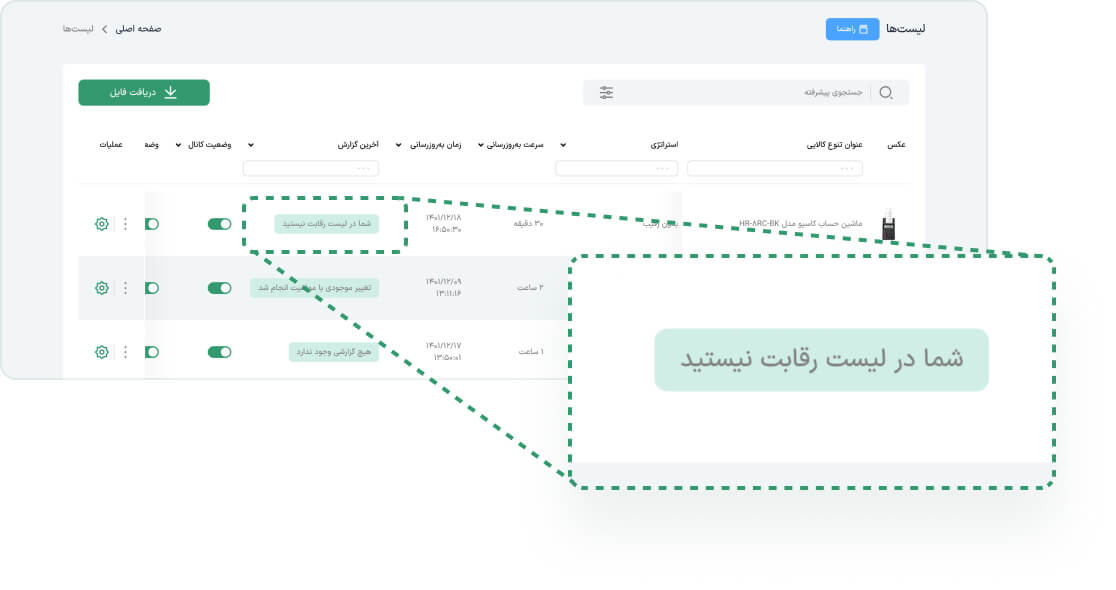
Task: Disable channel status toggle for first row
Action: point(219,224)
